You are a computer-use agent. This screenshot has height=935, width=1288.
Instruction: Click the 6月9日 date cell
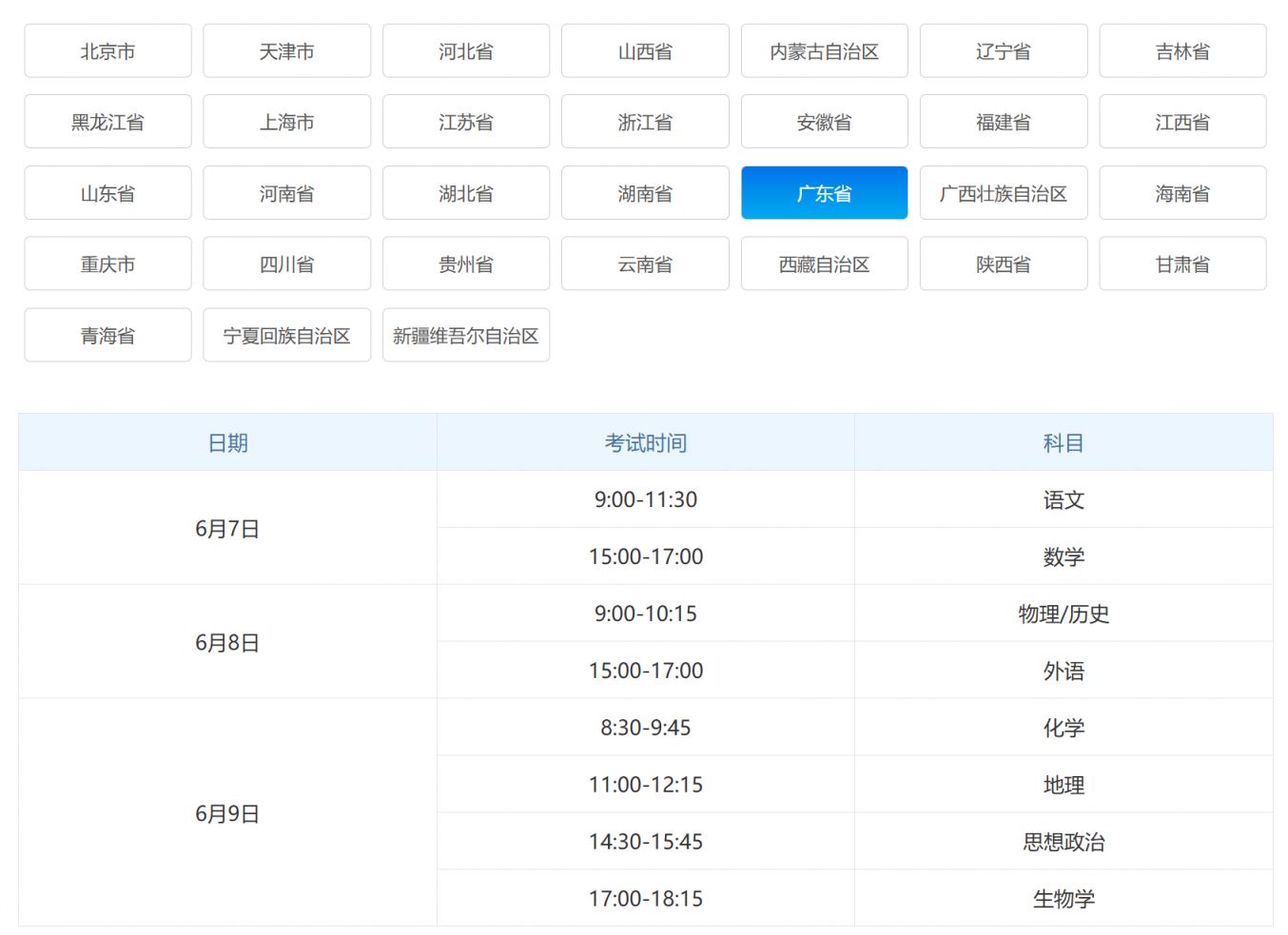(227, 813)
